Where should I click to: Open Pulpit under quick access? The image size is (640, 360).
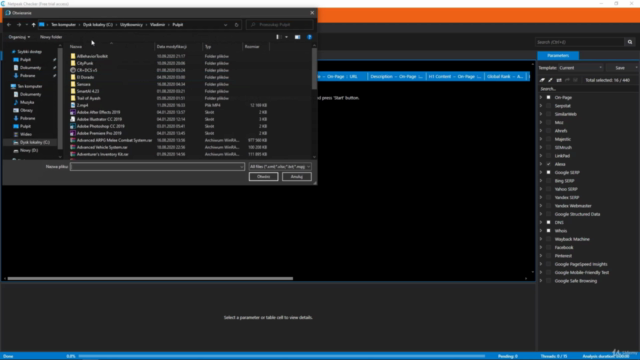coord(25,60)
